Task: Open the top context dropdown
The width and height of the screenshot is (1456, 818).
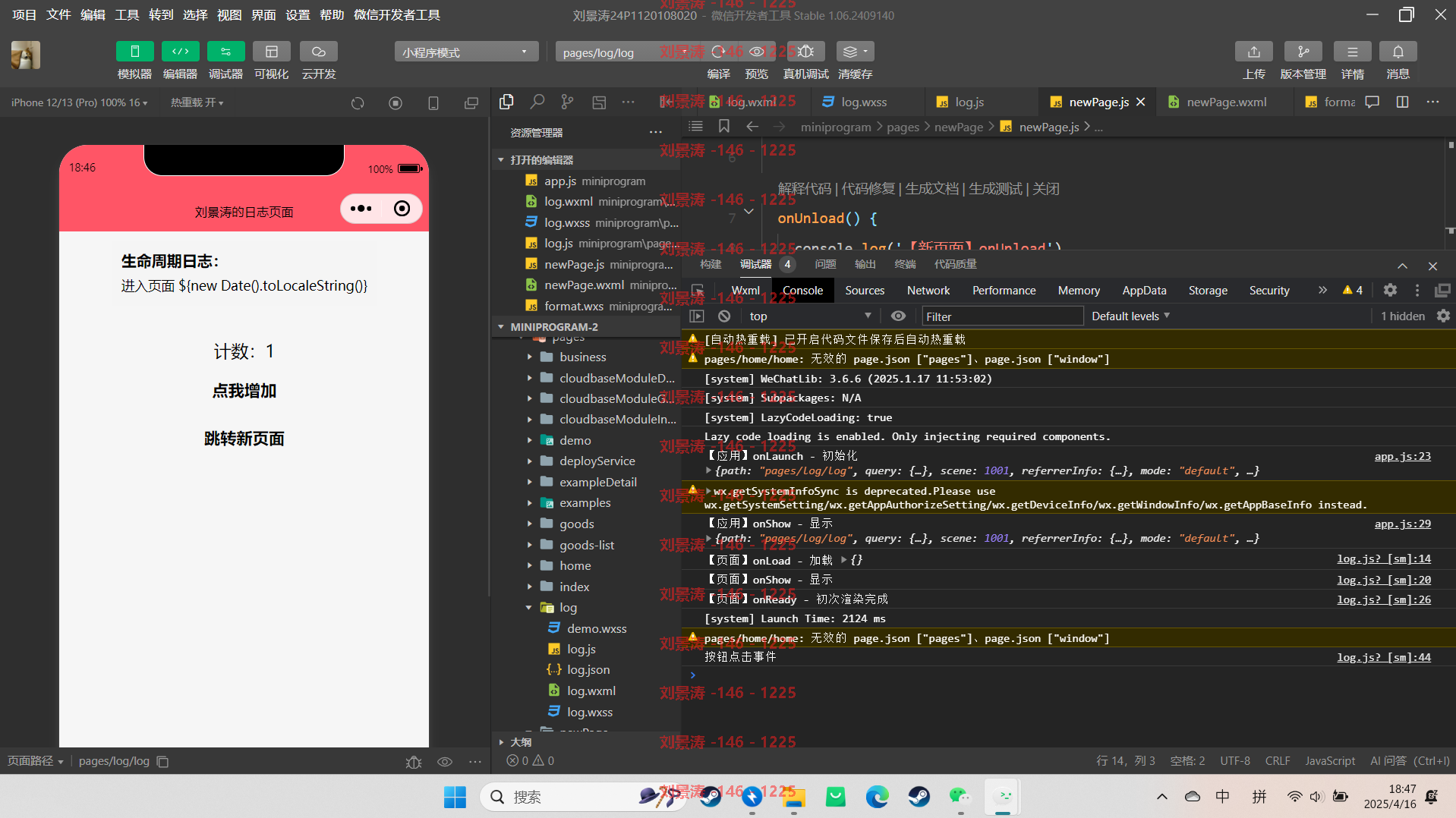Action: (809, 316)
